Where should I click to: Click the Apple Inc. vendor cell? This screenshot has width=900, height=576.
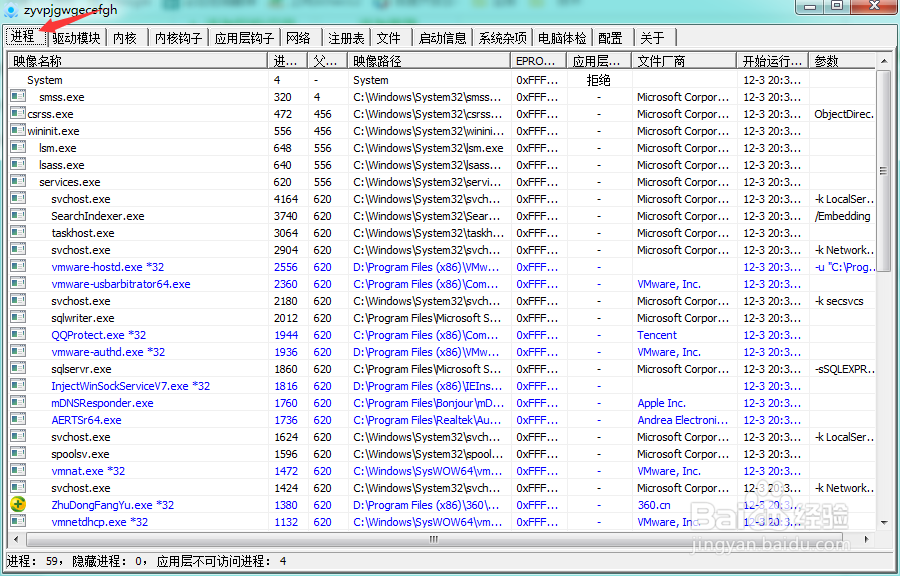661,403
